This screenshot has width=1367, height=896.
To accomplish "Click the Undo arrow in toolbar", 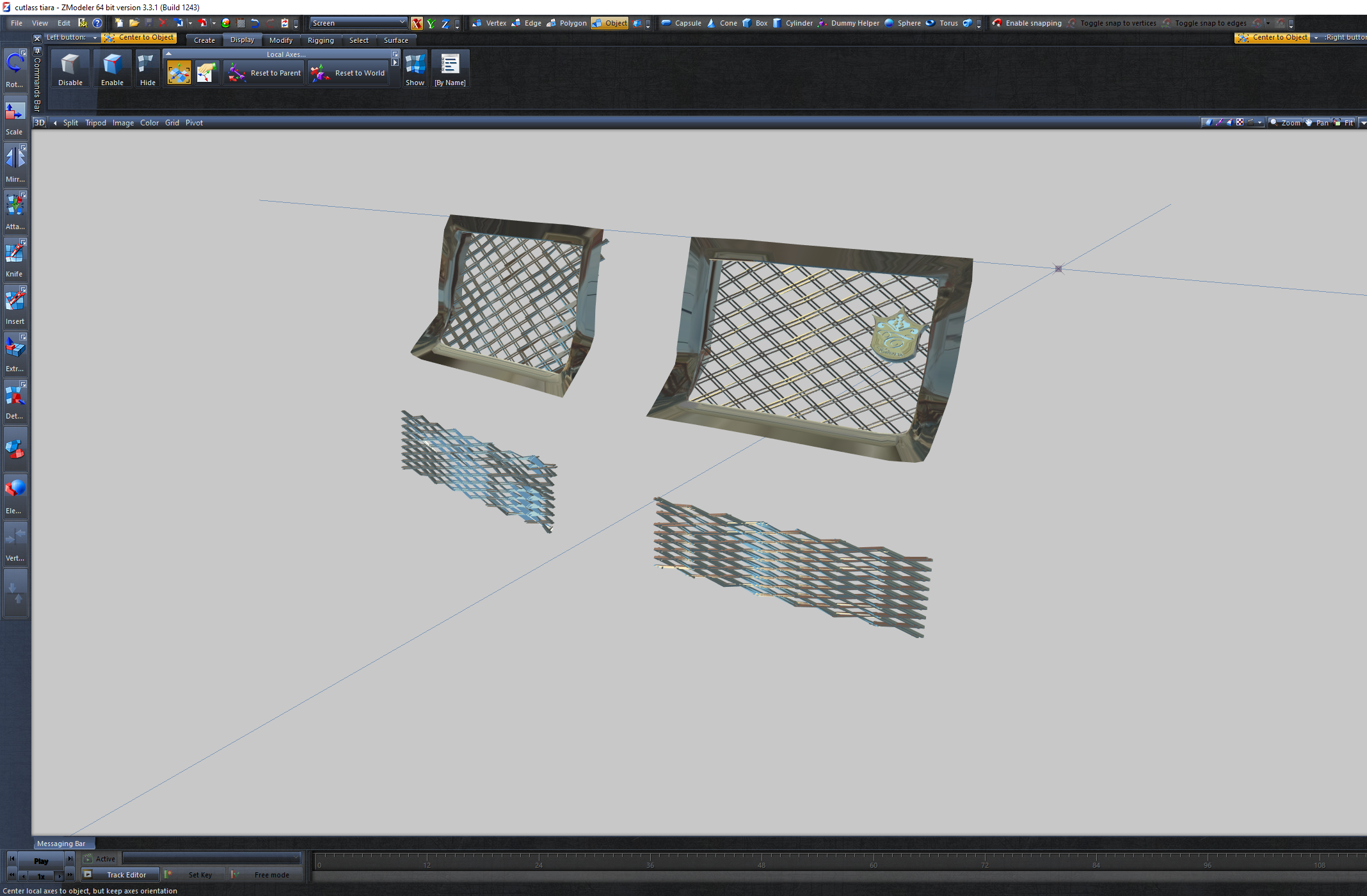I will (255, 23).
